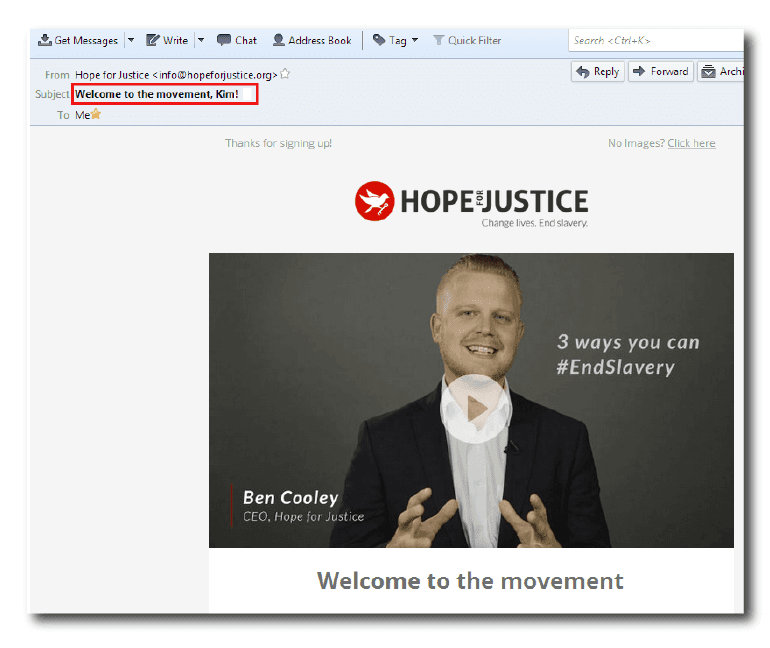770x648 pixels.
Task: Click the Get Messages download icon
Action: [x=45, y=41]
